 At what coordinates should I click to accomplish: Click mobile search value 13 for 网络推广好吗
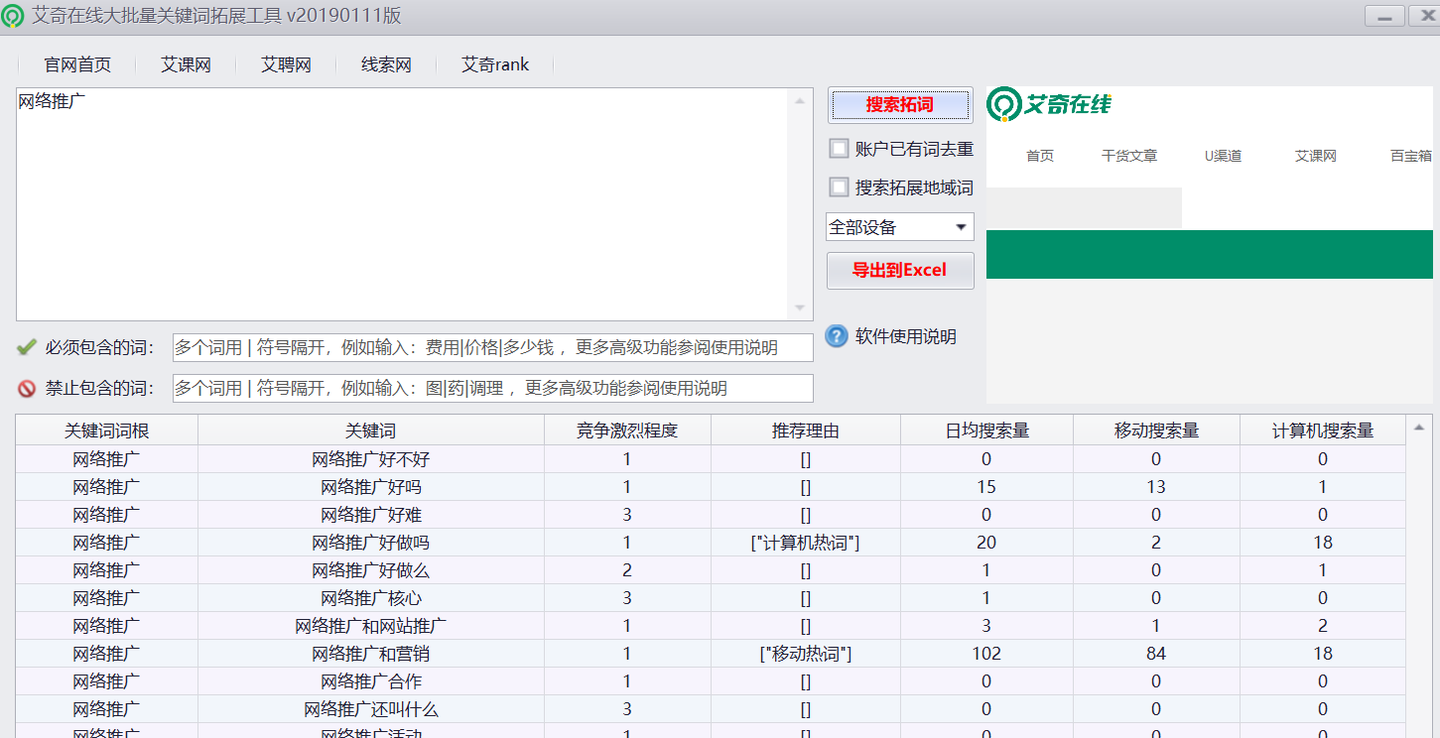point(1156,487)
